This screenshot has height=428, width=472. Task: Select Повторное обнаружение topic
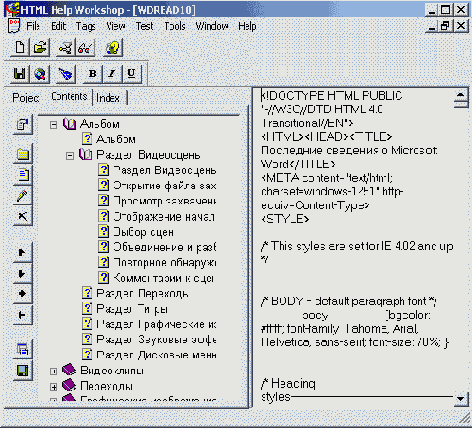(165, 262)
